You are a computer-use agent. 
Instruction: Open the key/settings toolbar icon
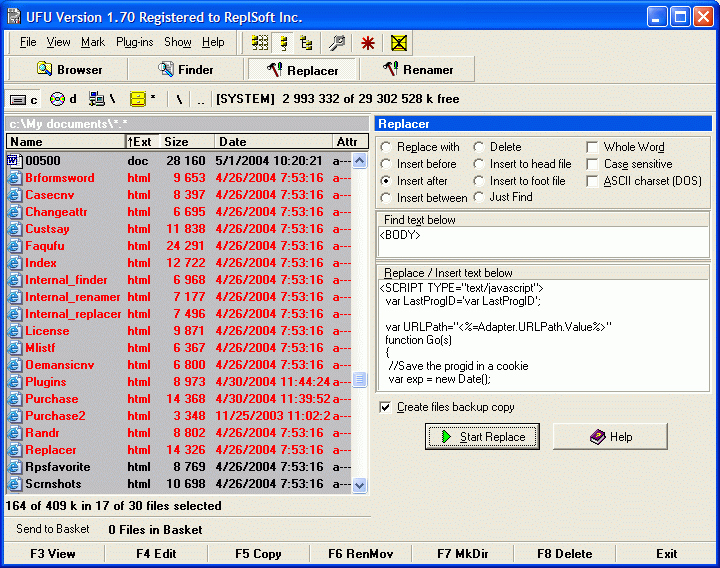tap(337, 43)
